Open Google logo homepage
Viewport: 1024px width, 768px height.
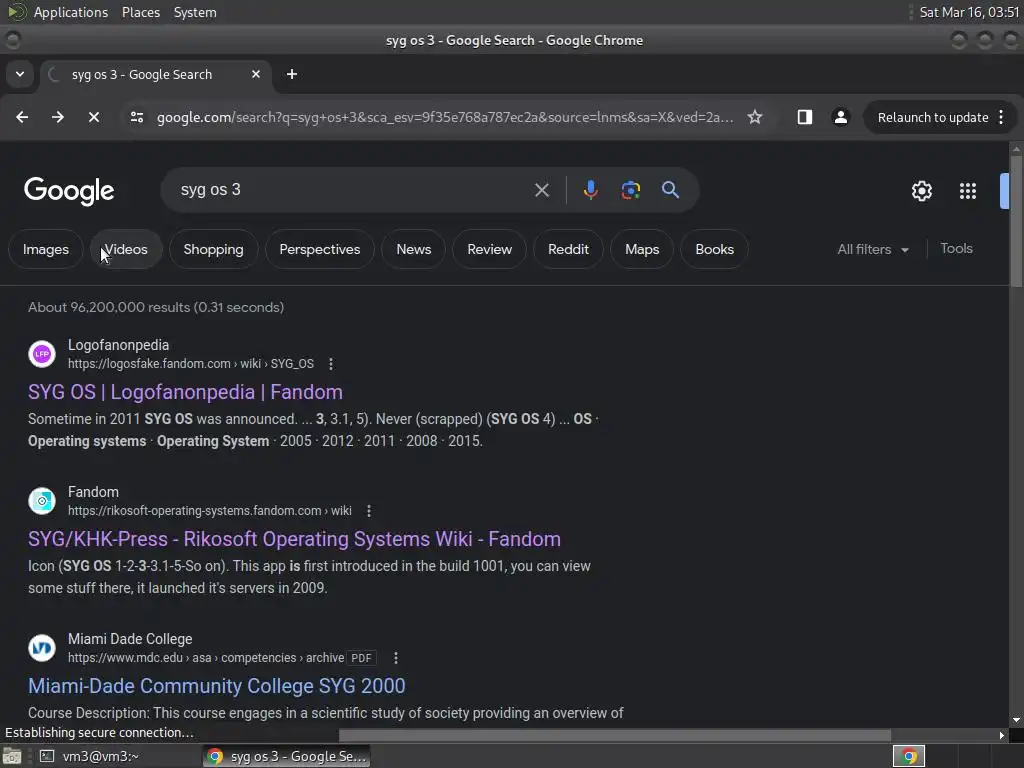tap(69, 191)
